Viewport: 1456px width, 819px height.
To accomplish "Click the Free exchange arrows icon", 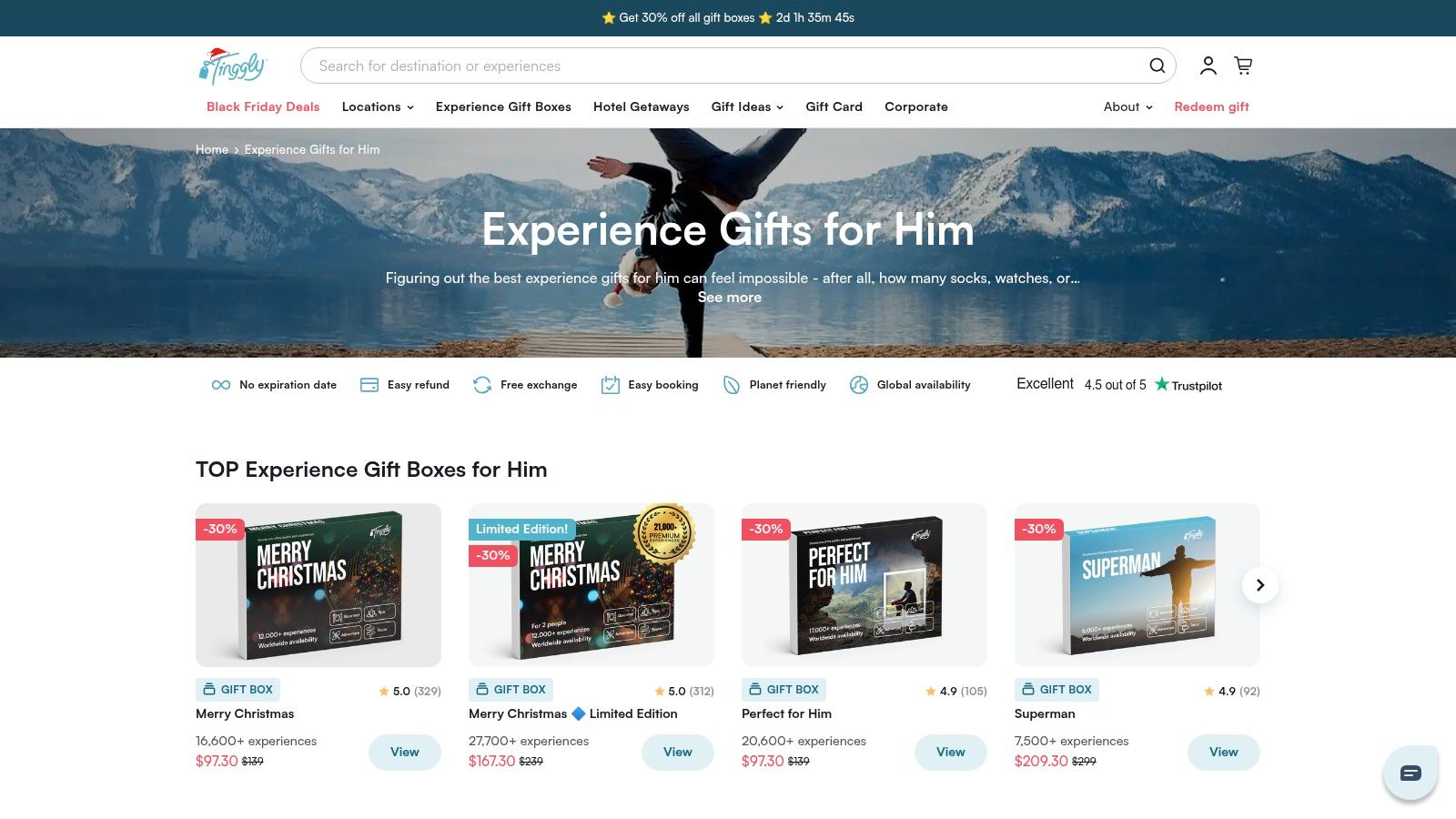I will pos(482,385).
